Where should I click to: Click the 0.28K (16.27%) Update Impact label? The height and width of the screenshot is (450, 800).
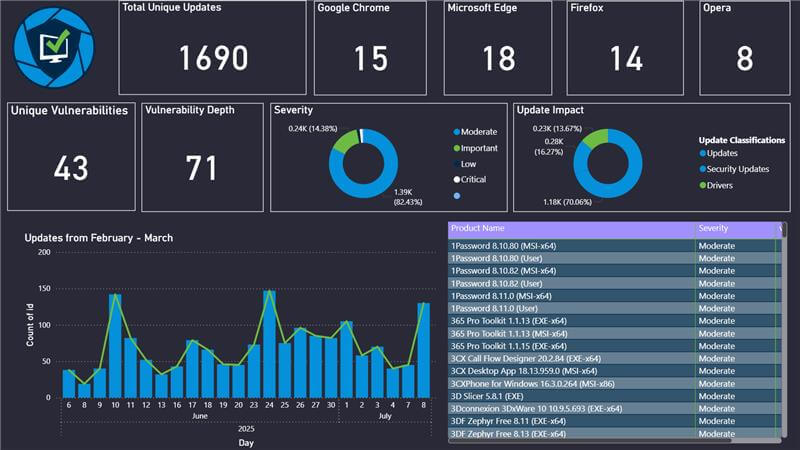pos(549,147)
